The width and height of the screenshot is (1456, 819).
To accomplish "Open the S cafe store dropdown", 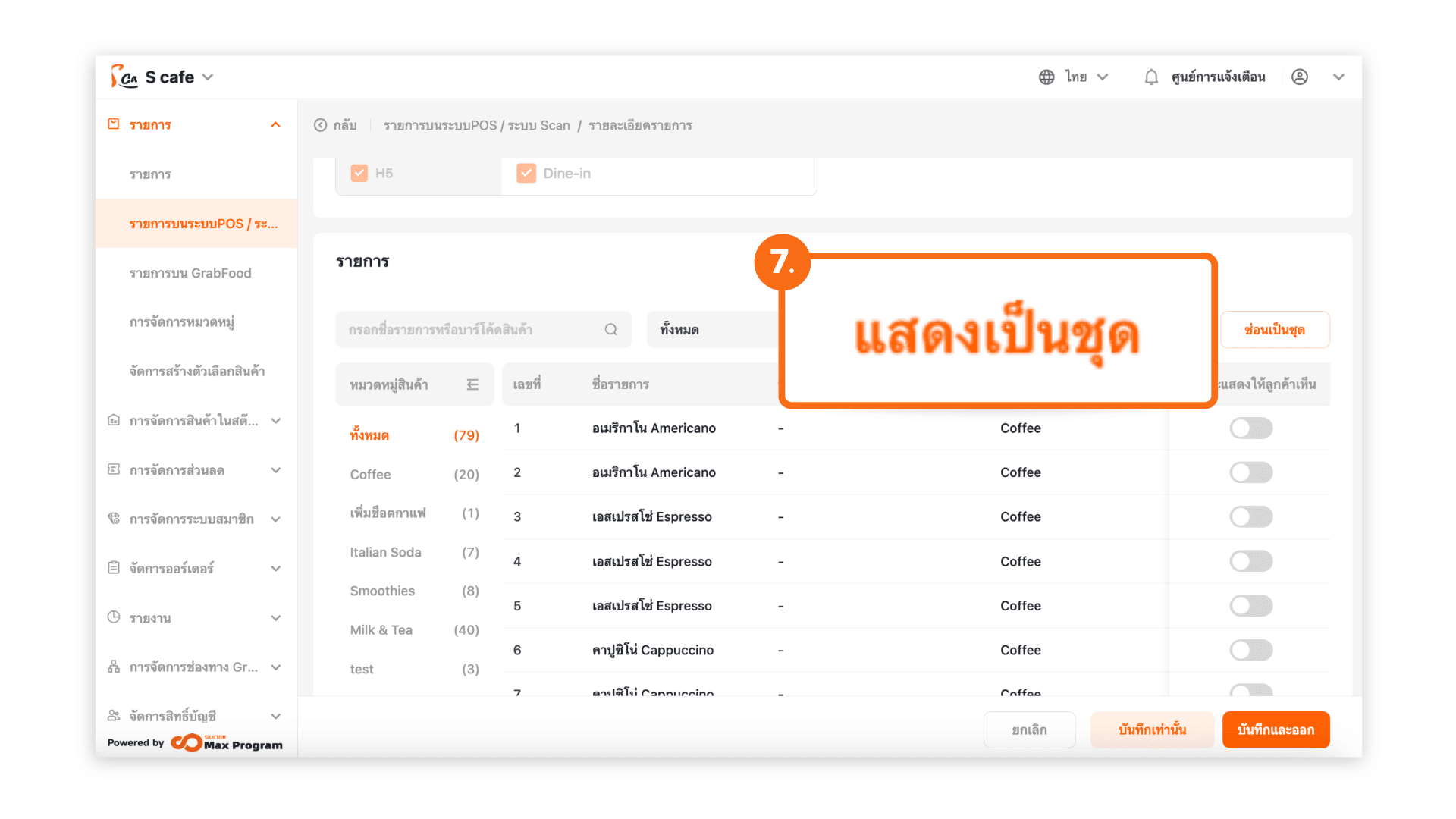I will pos(208,77).
